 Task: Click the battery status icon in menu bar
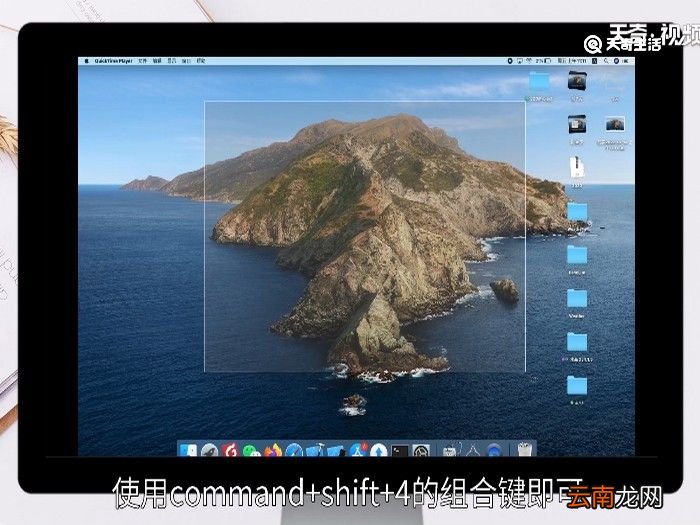click(x=547, y=61)
